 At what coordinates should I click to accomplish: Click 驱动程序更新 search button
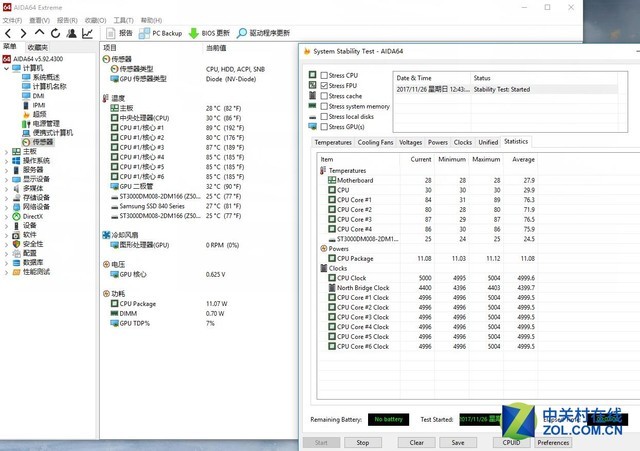click(x=263, y=33)
